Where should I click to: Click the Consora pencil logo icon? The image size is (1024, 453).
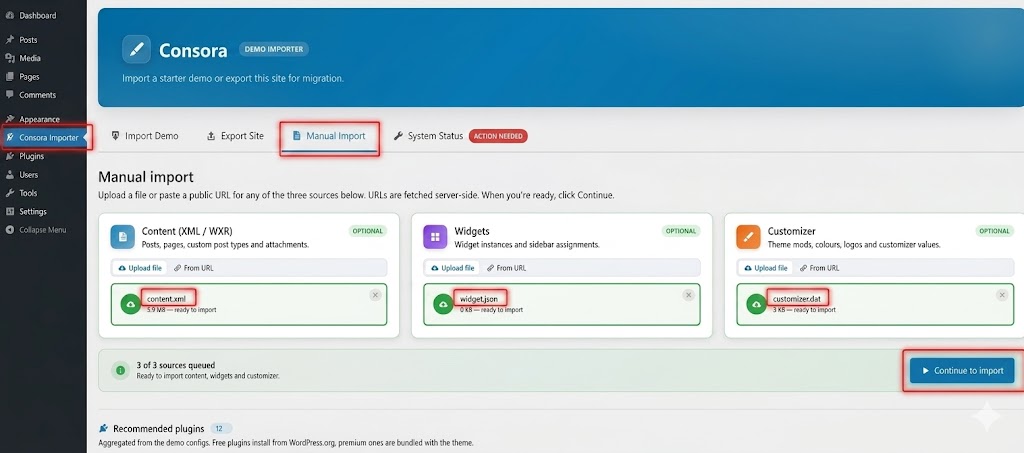point(136,50)
